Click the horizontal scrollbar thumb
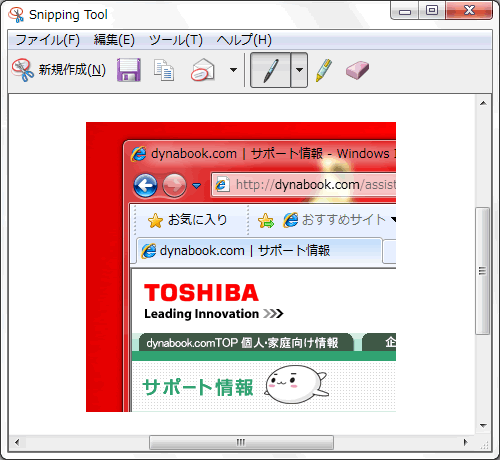 pos(241,443)
